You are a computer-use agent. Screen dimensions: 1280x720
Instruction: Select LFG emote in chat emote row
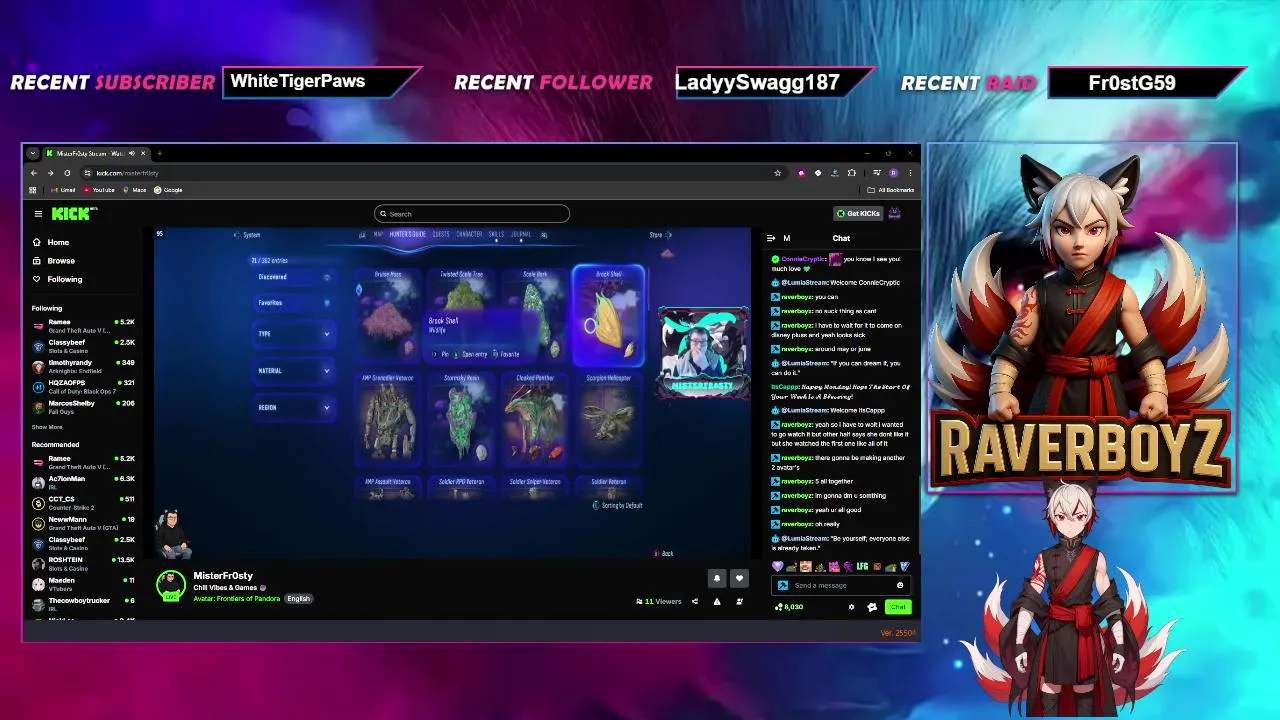(x=862, y=566)
